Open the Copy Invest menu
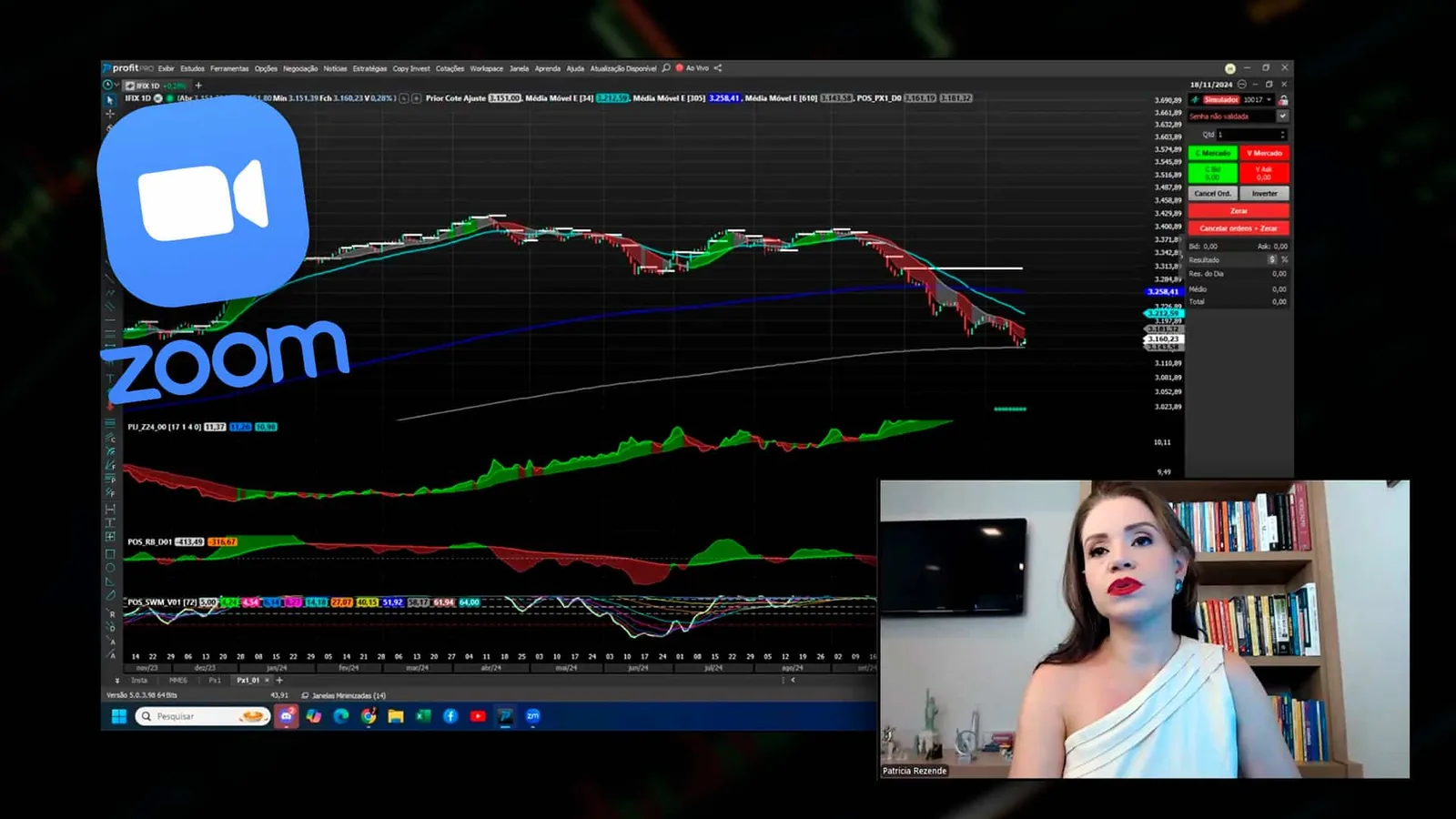Viewport: 1456px width, 819px height. click(x=411, y=68)
